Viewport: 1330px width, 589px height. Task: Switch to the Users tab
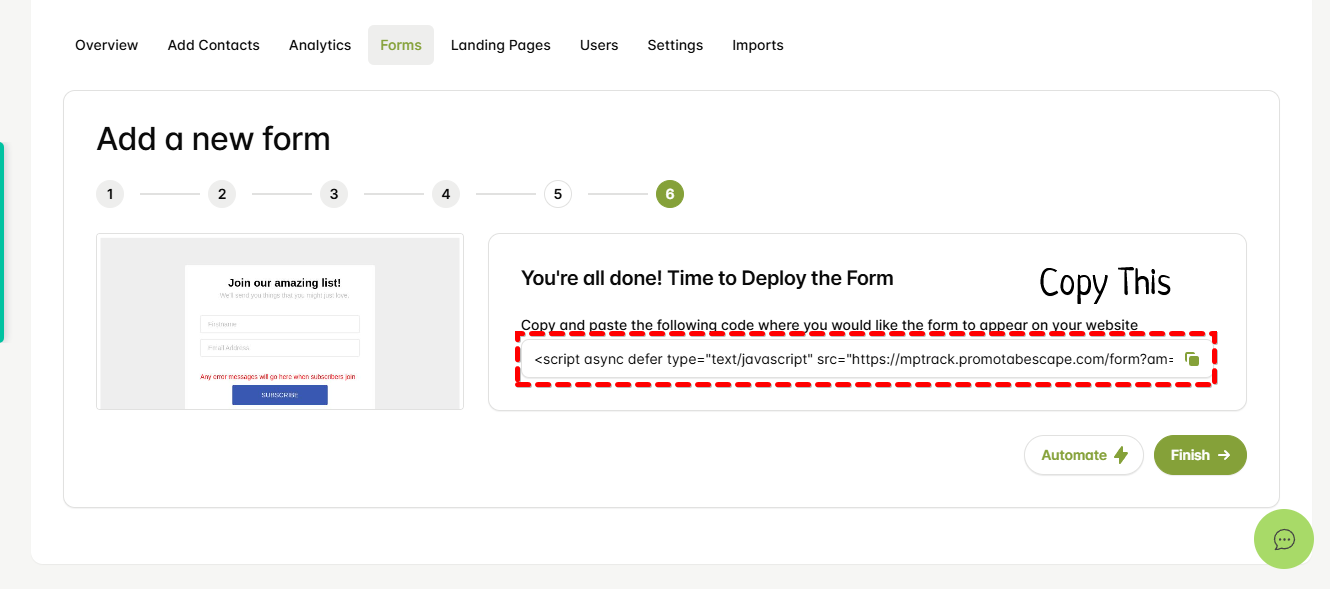tap(599, 45)
